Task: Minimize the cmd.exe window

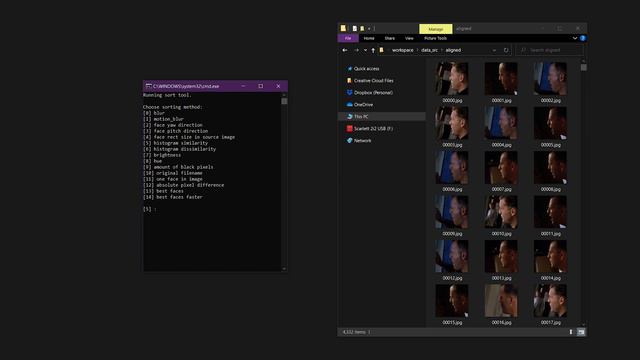Action: [243, 86]
